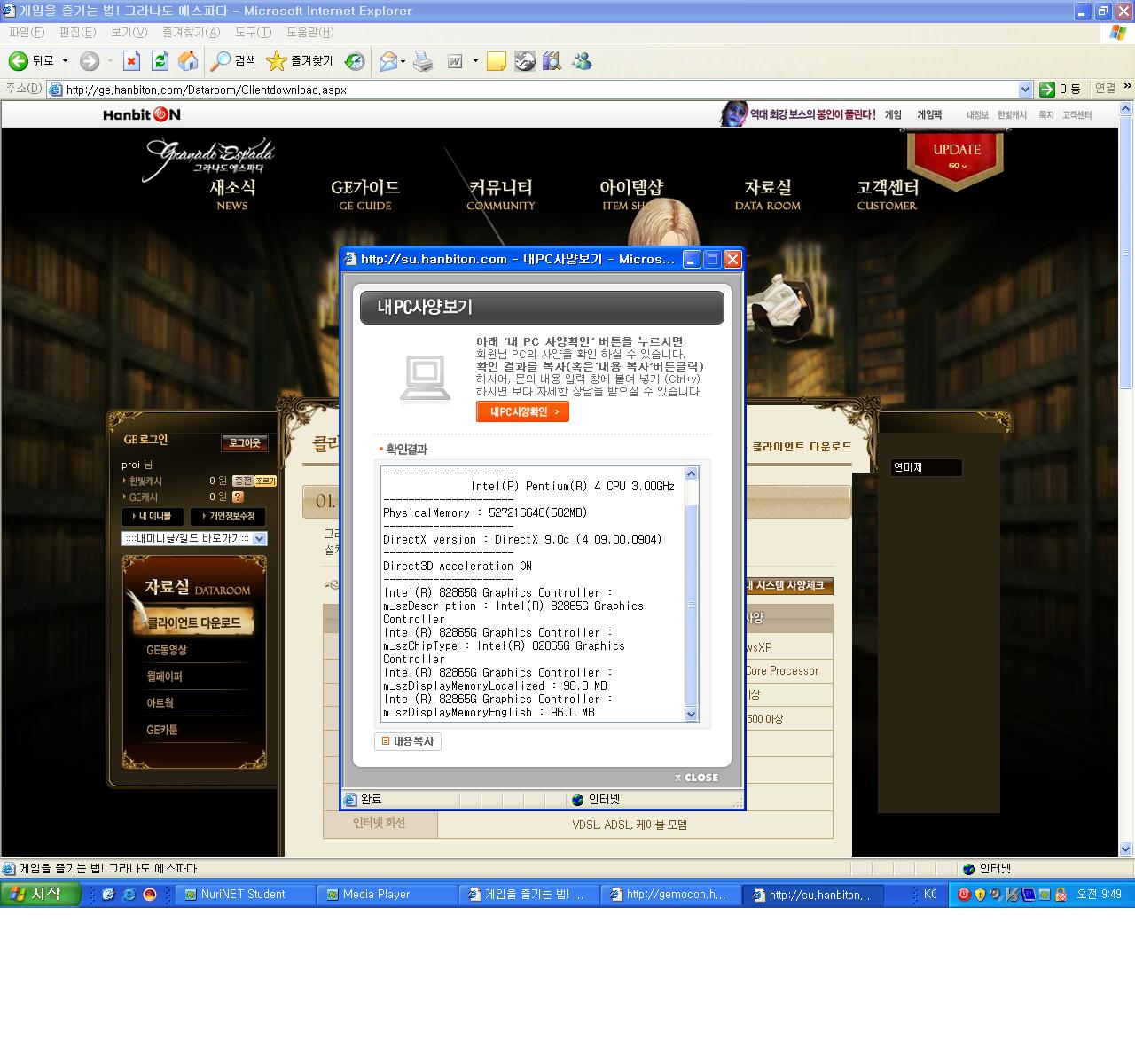Open the back history dropdown arrow

click(x=65, y=61)
